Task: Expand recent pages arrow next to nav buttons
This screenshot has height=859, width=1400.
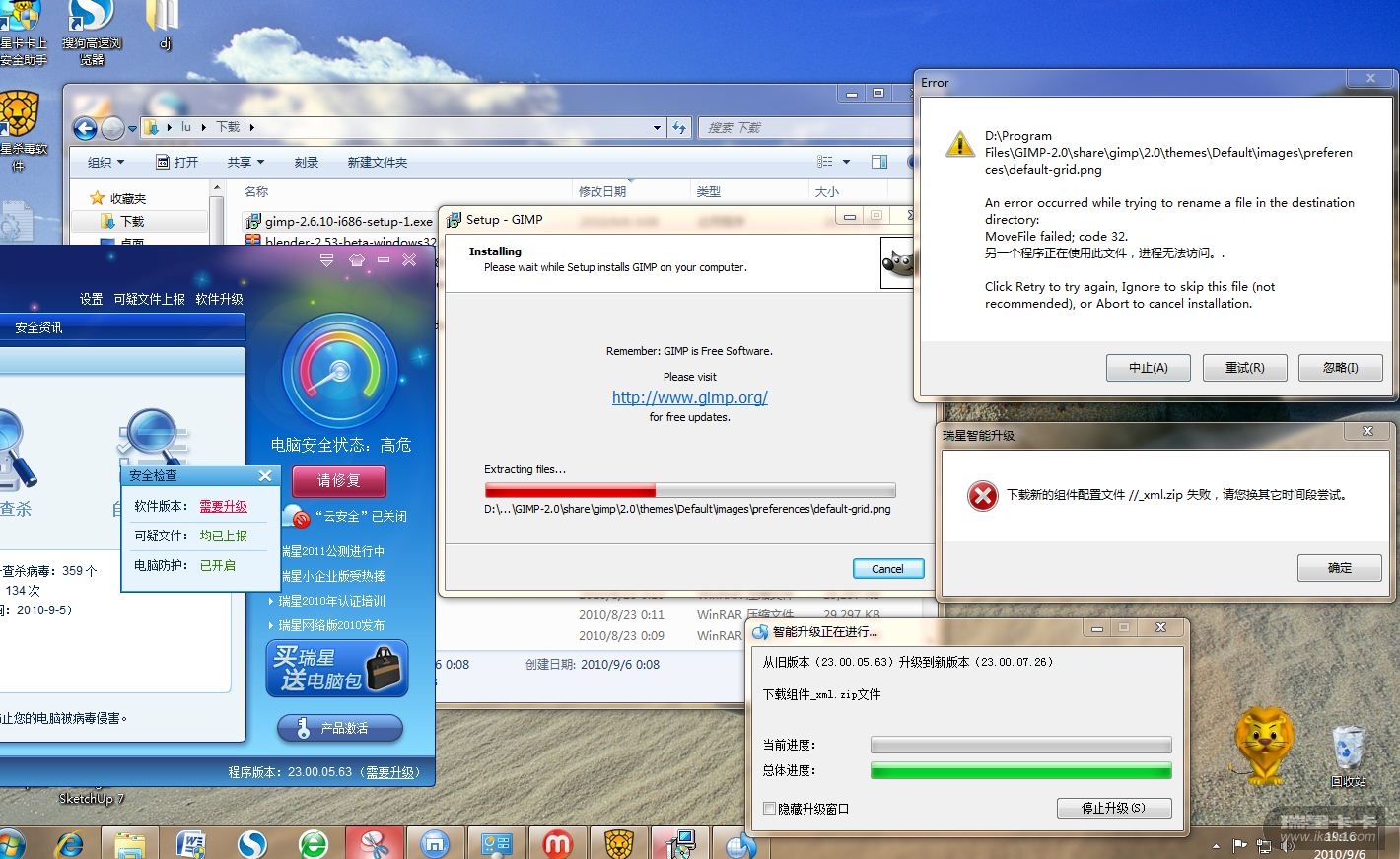Action: tap(131, 128)
